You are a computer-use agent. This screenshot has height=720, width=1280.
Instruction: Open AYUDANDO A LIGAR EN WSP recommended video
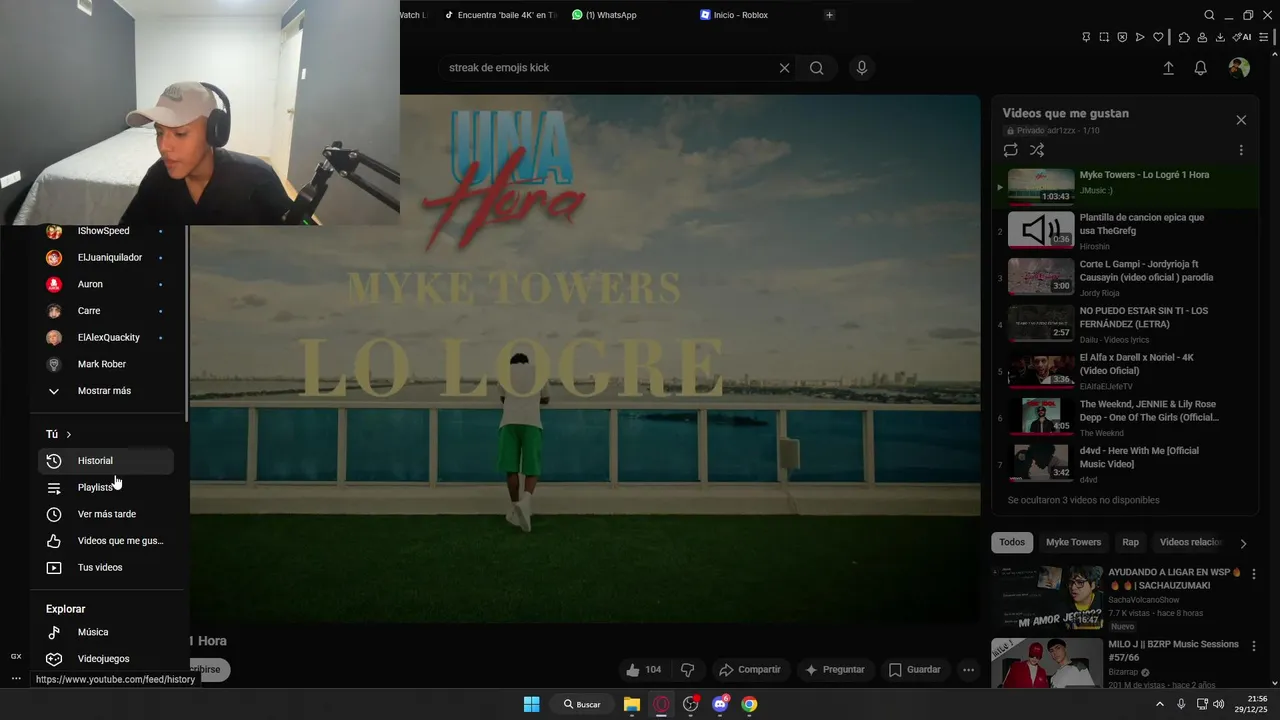click(x=1118, y=598)
